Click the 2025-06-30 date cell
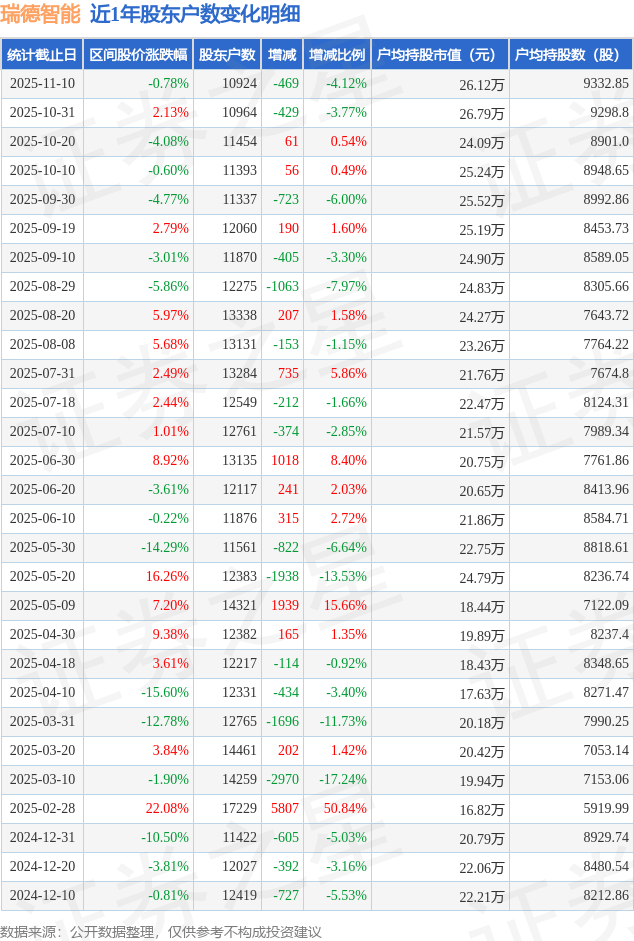This screenshot has width=634, height=941. [42, 461]
